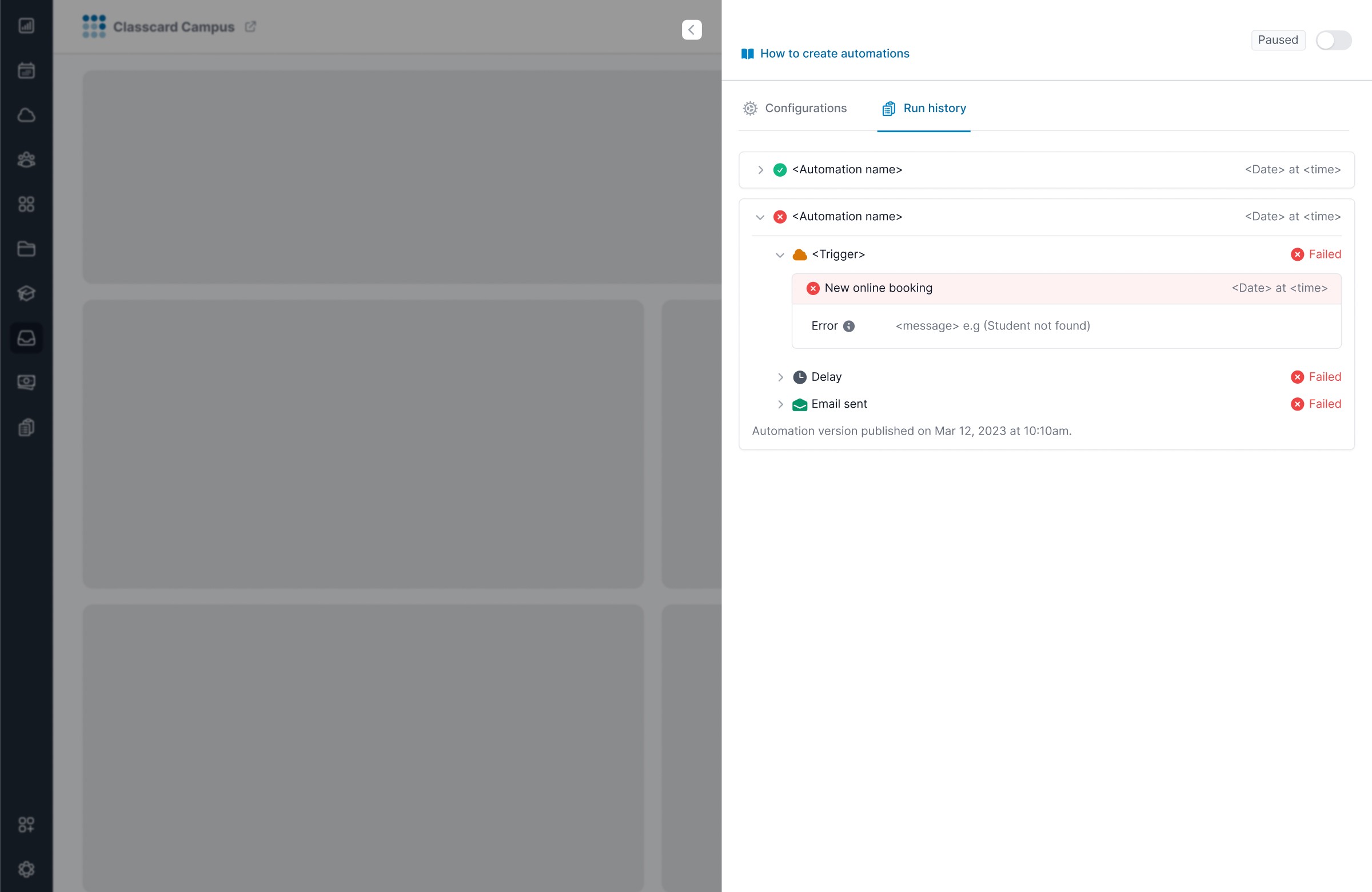Open the calendar icon in sidebar

coord(26,70)
